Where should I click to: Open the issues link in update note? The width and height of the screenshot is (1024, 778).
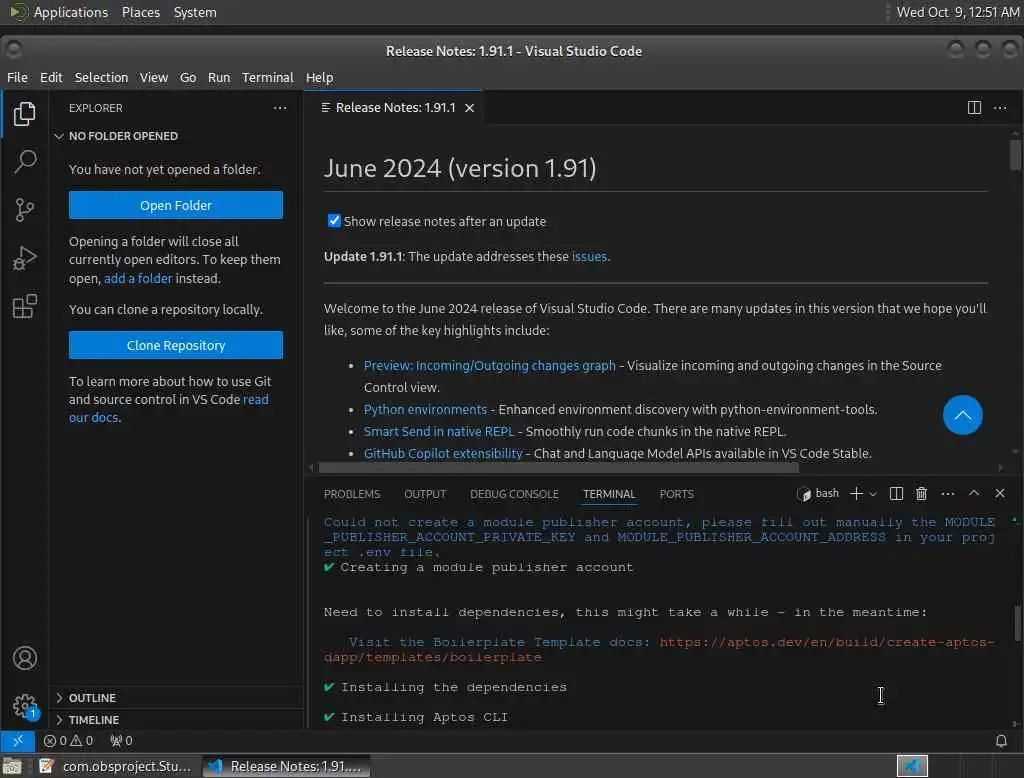[x=589, y=257]
